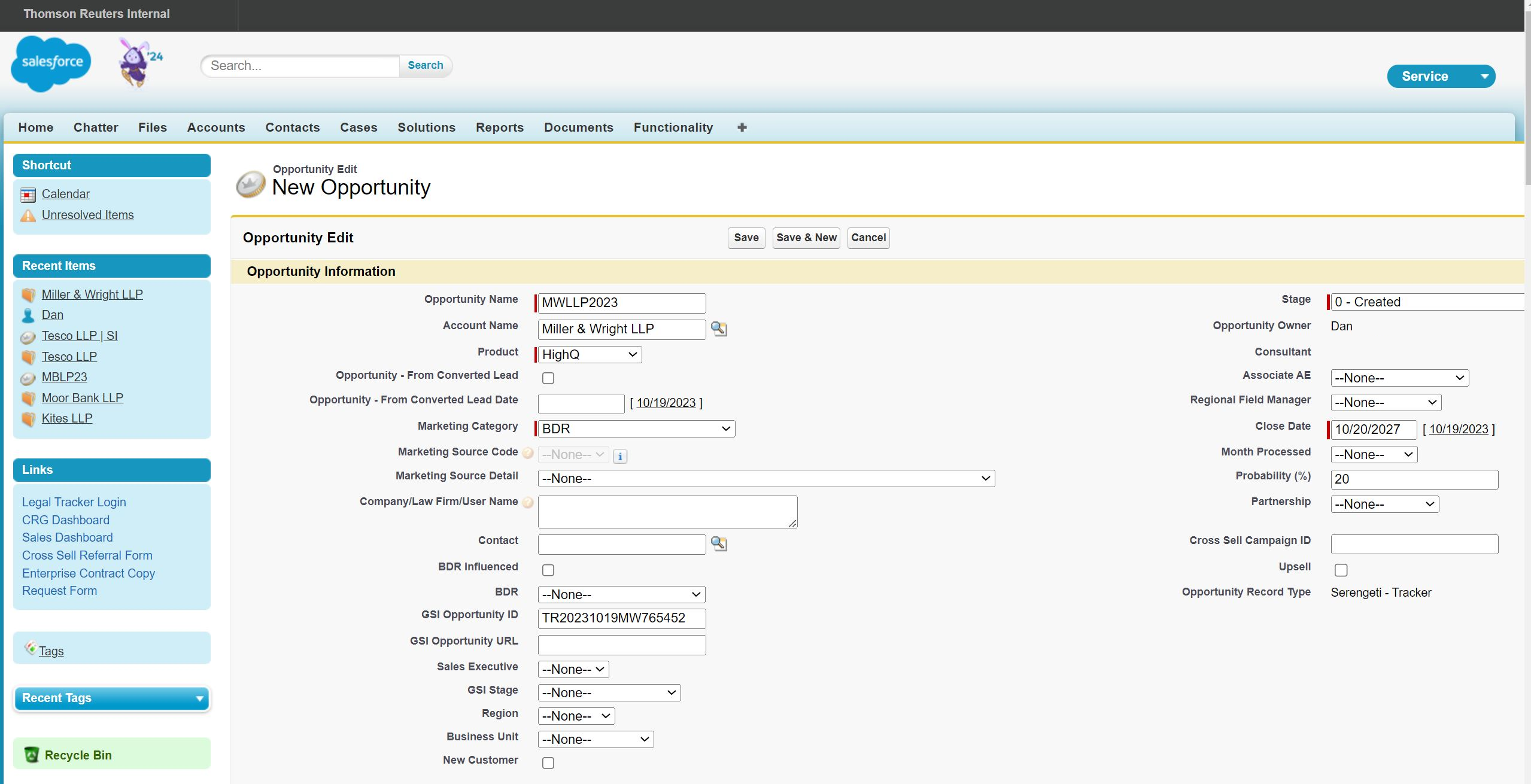Open the Account Name lookup icon
The width and height of the screenshot is (1531, 784).
click(x=719, y=329)
